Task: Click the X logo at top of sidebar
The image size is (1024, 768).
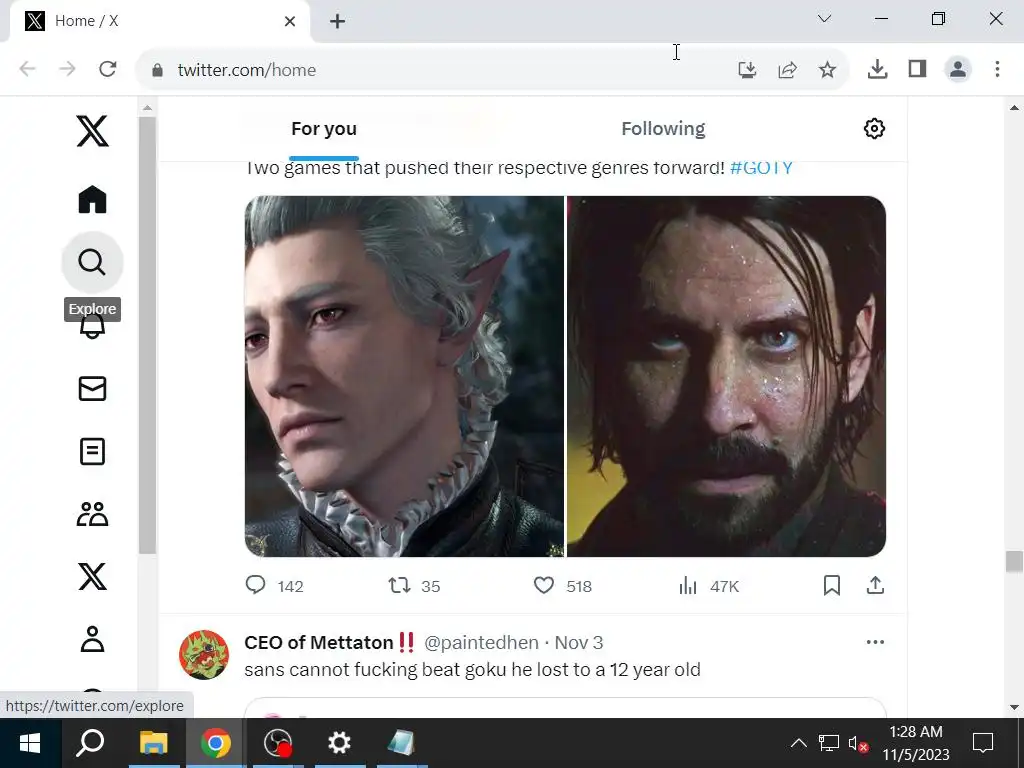Action: click(x=92, y=131)
